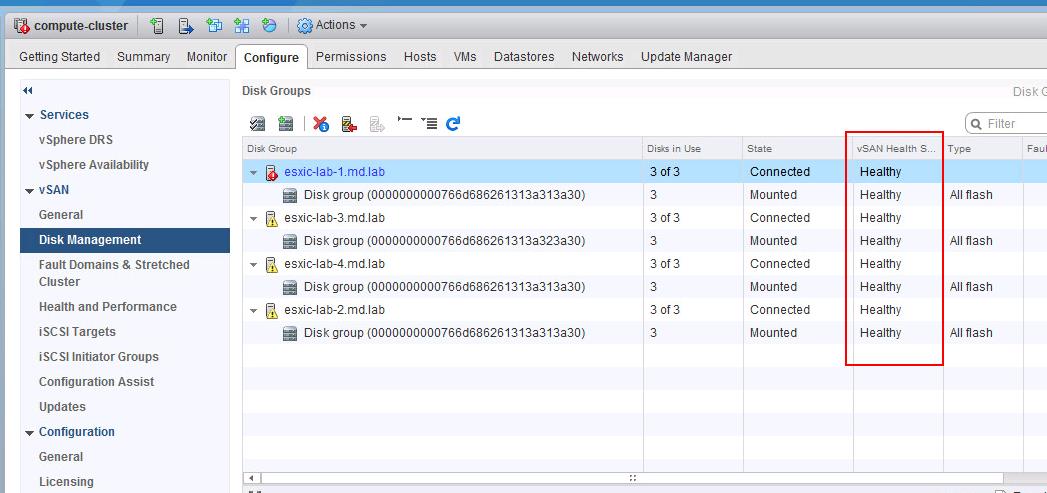Click the search magnifier in Filter box
1047x493 pixels.
tap(976, 124)
